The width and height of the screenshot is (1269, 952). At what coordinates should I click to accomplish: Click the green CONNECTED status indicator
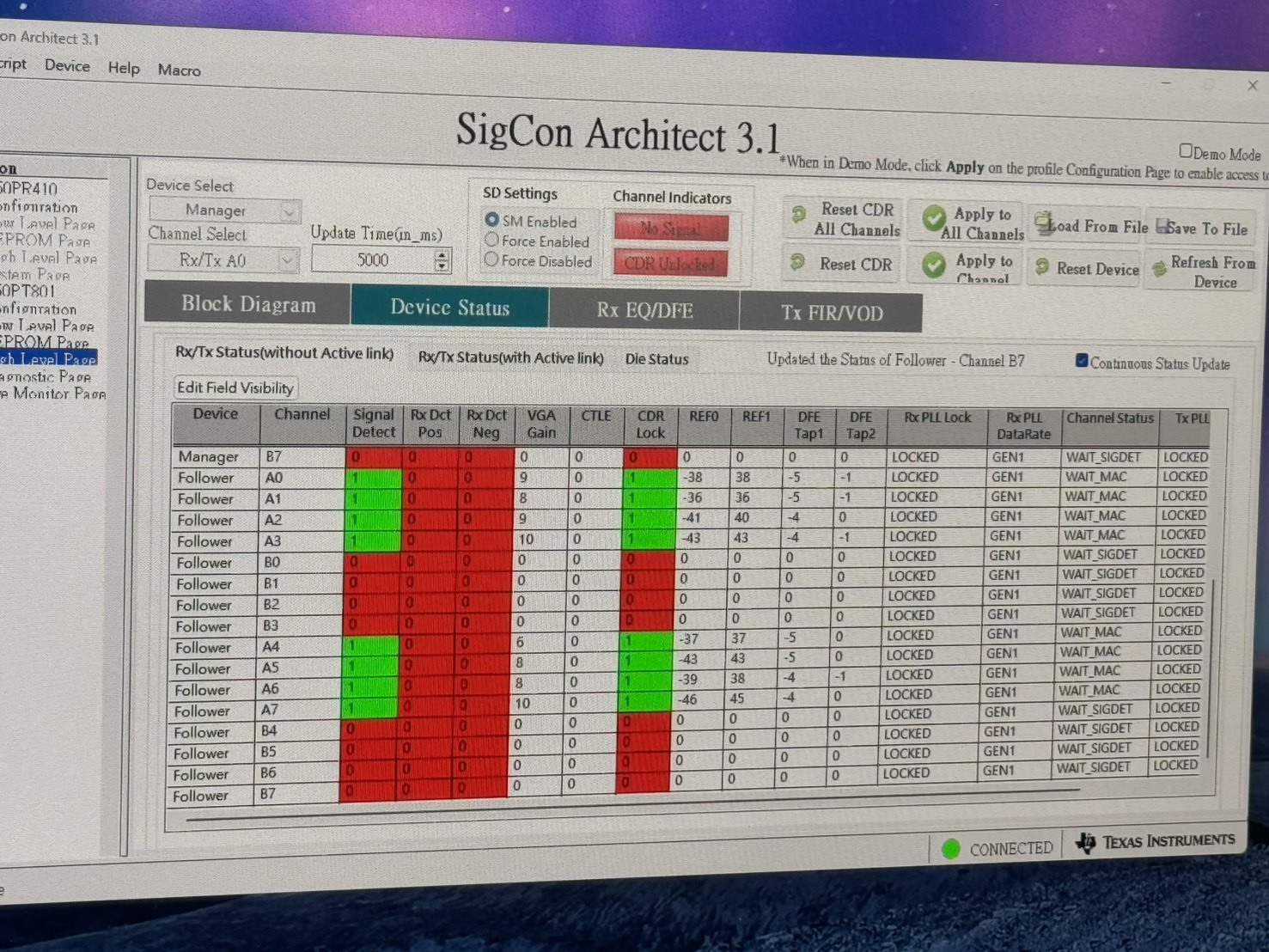point(950,849)
